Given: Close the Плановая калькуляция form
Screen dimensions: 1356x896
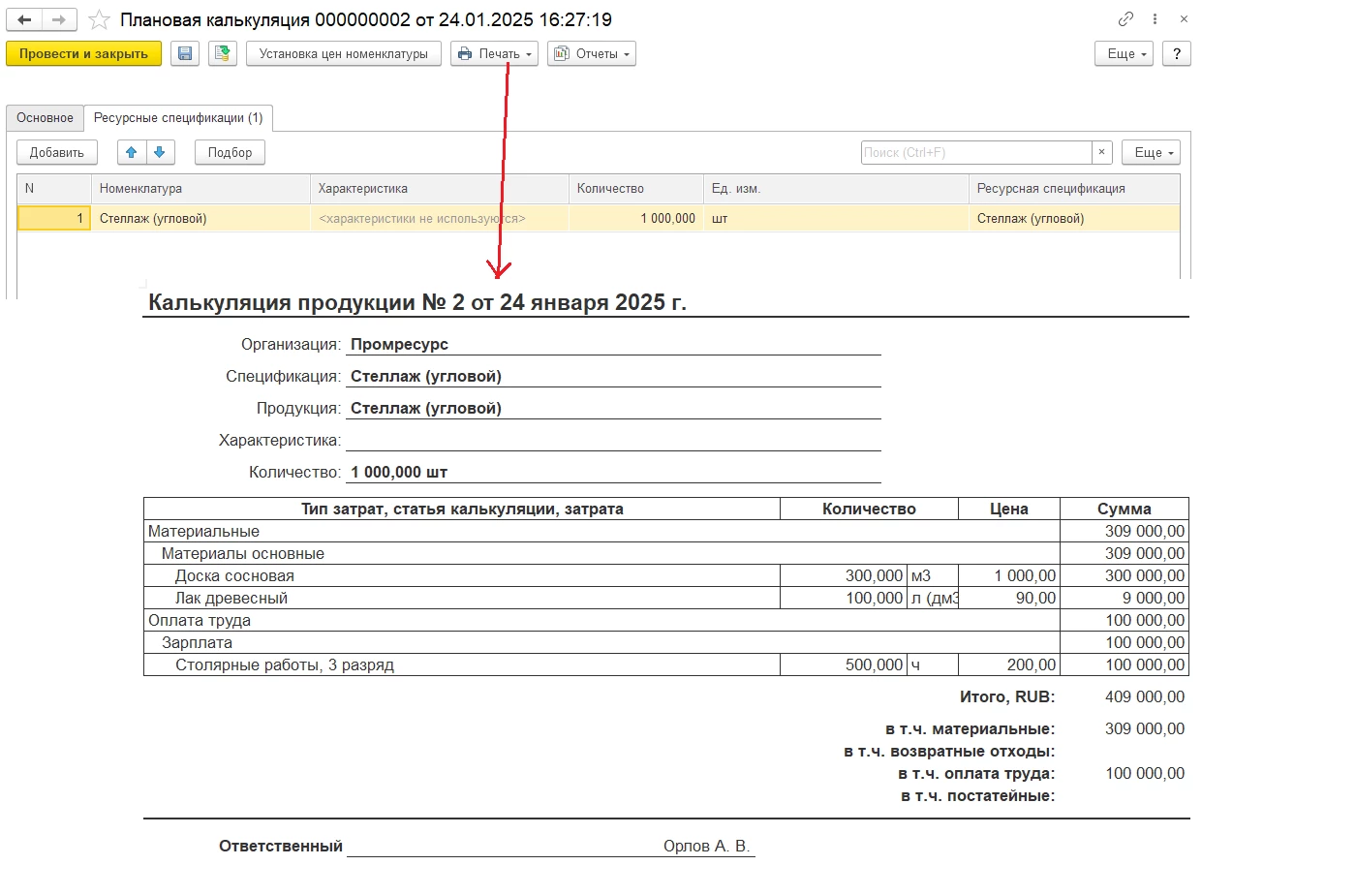Looking at the screenshot, I should [1184, 19].
